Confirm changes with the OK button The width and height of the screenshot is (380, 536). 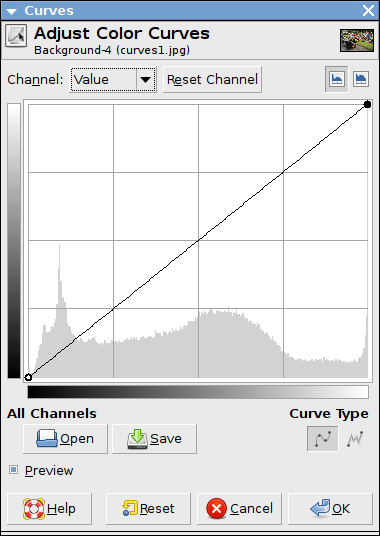pyautogui.click(x=330, y=509)
